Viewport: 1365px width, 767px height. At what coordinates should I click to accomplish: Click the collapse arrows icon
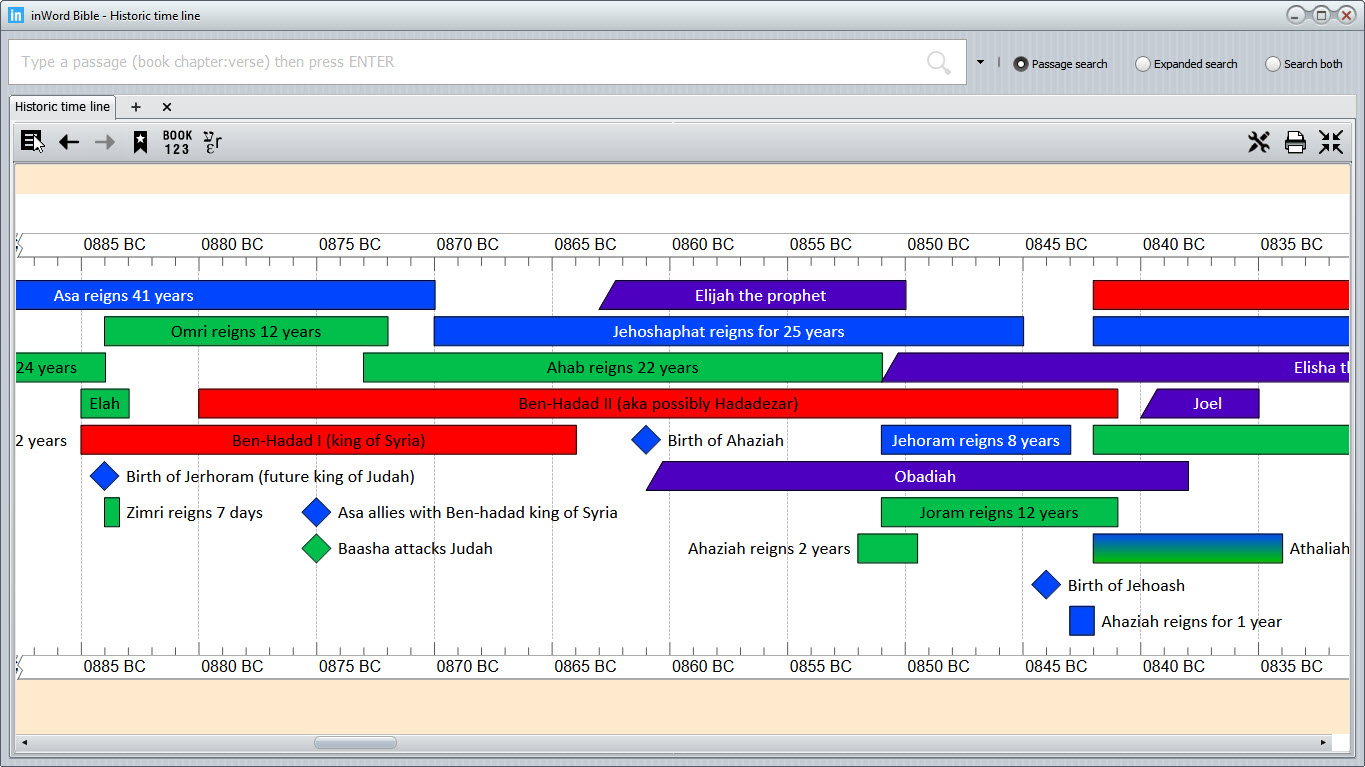1331,141
